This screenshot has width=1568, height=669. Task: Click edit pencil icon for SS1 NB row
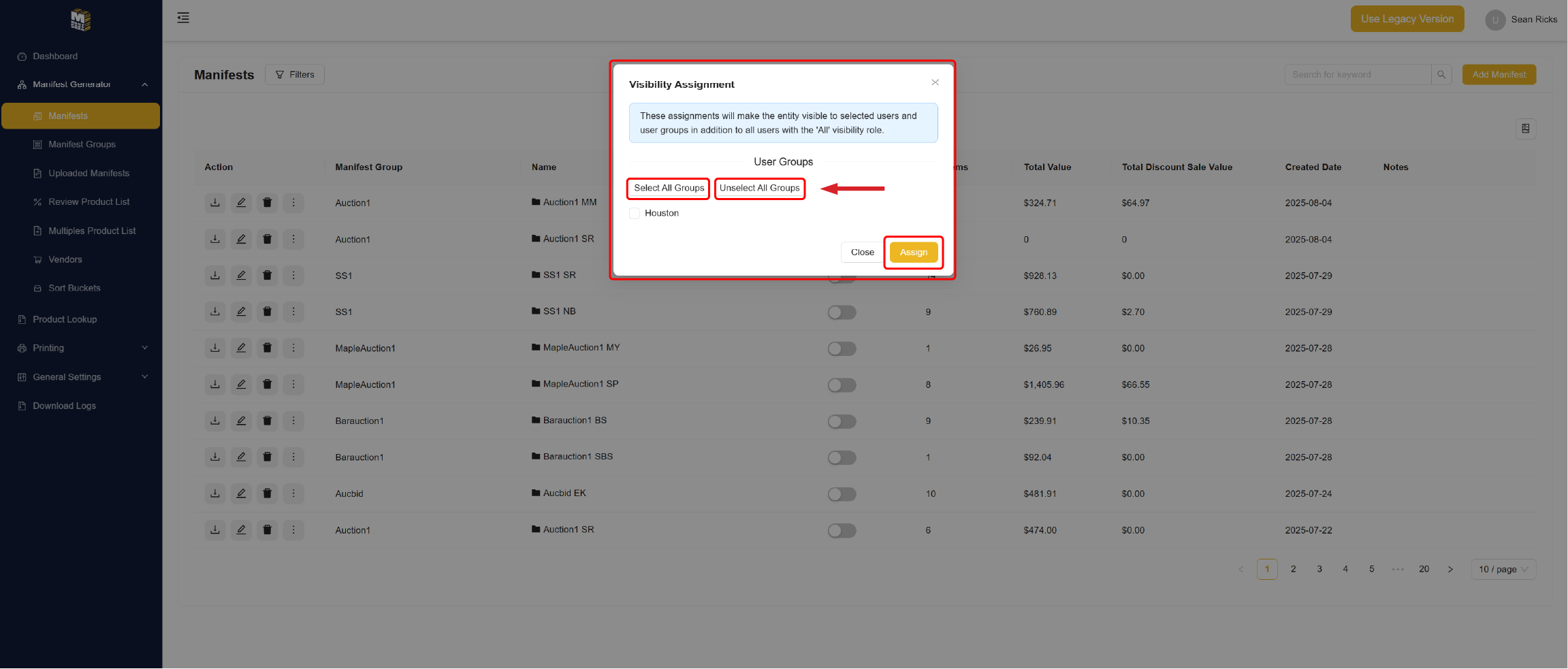241,312
